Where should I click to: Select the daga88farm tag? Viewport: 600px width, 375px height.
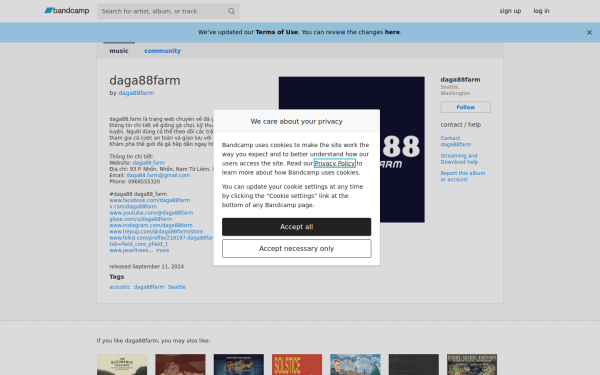click(149, 287)
